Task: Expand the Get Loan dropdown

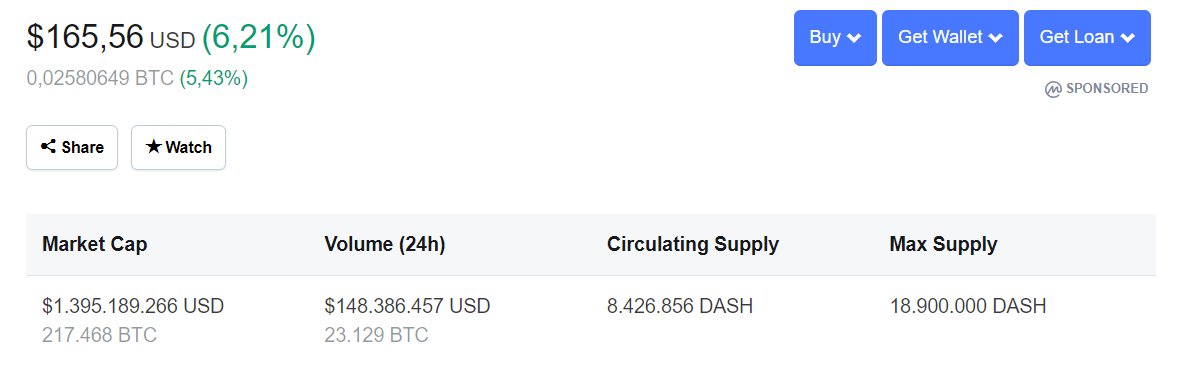Action: coord(1087,38)
